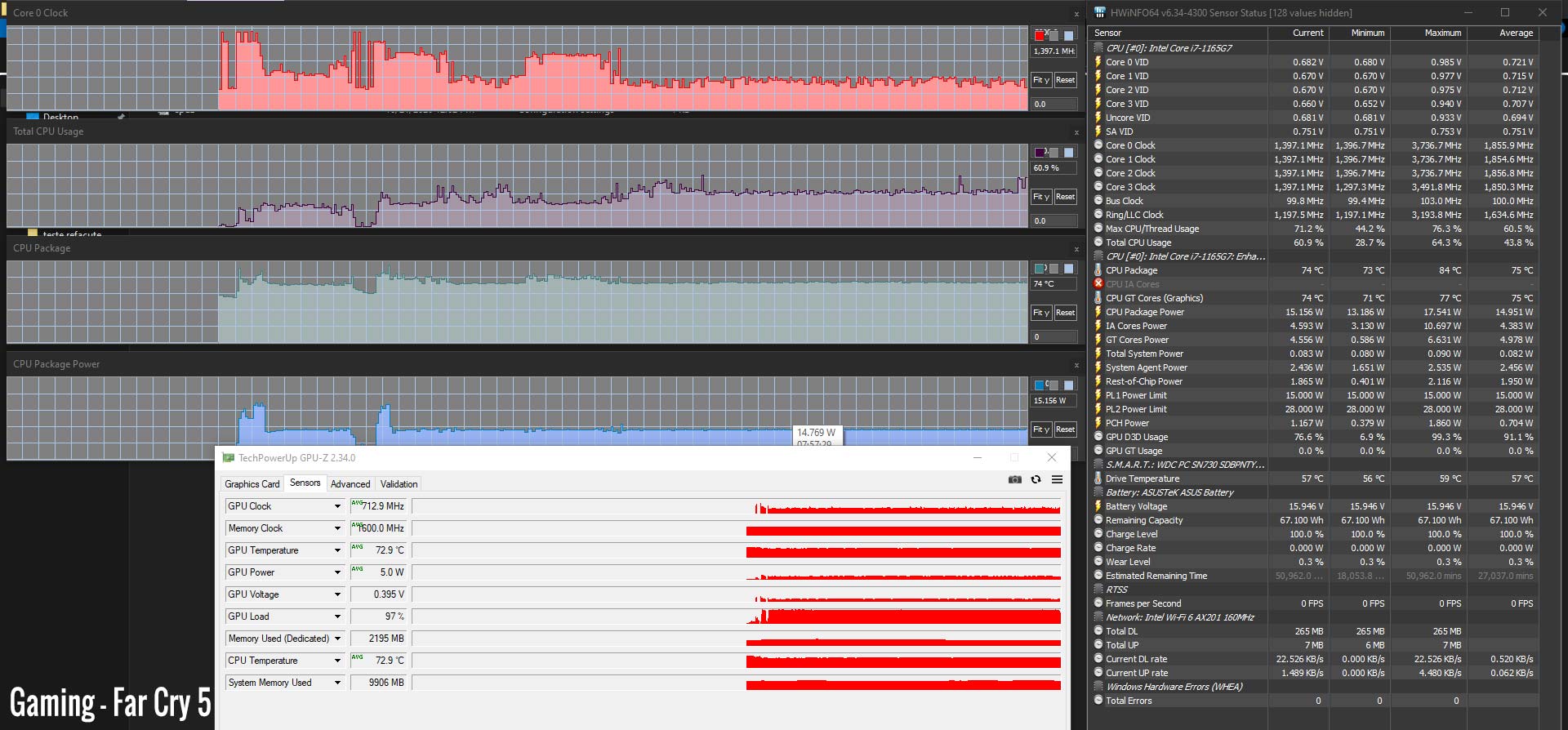Image resolution: width=1568 pixels, height=730 pixels.
Task: Click the drive icon beside S.M.A.R.T. WDC header
Action: [1098, 465]
